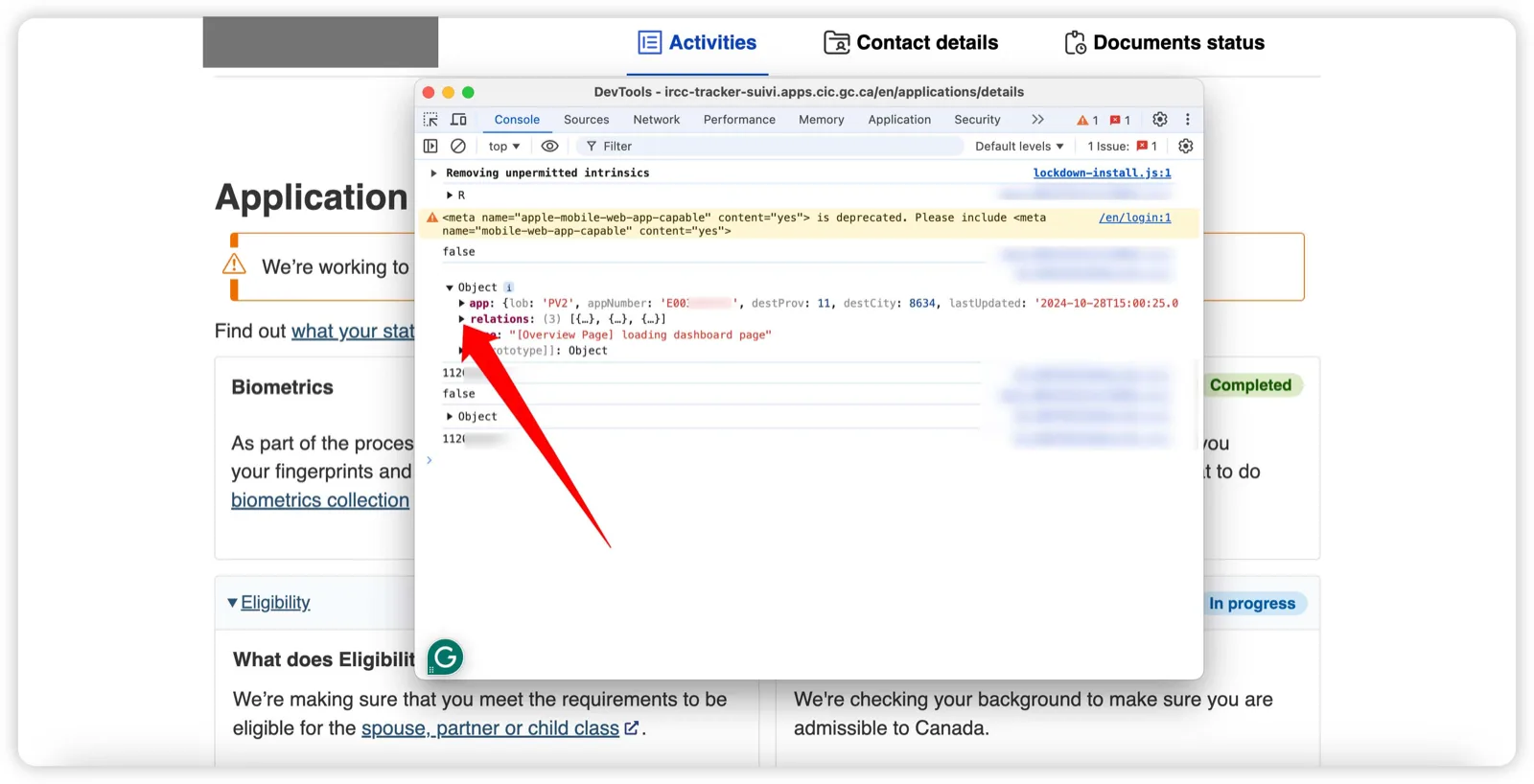Open the /en/login:1 source link
Viewport: 1534px width, 784px height.
[x=1135, y=219]
